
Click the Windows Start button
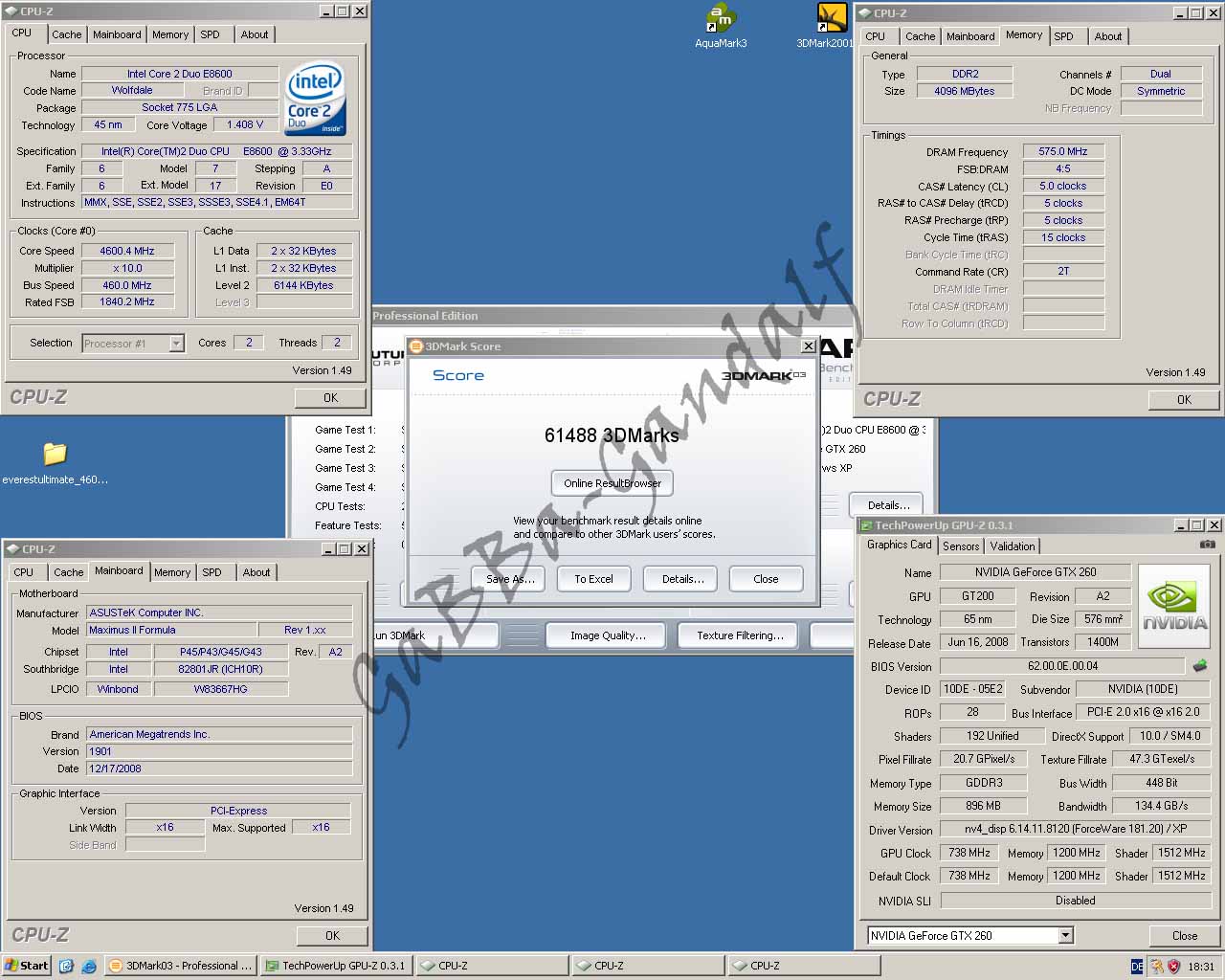(27, 966)
